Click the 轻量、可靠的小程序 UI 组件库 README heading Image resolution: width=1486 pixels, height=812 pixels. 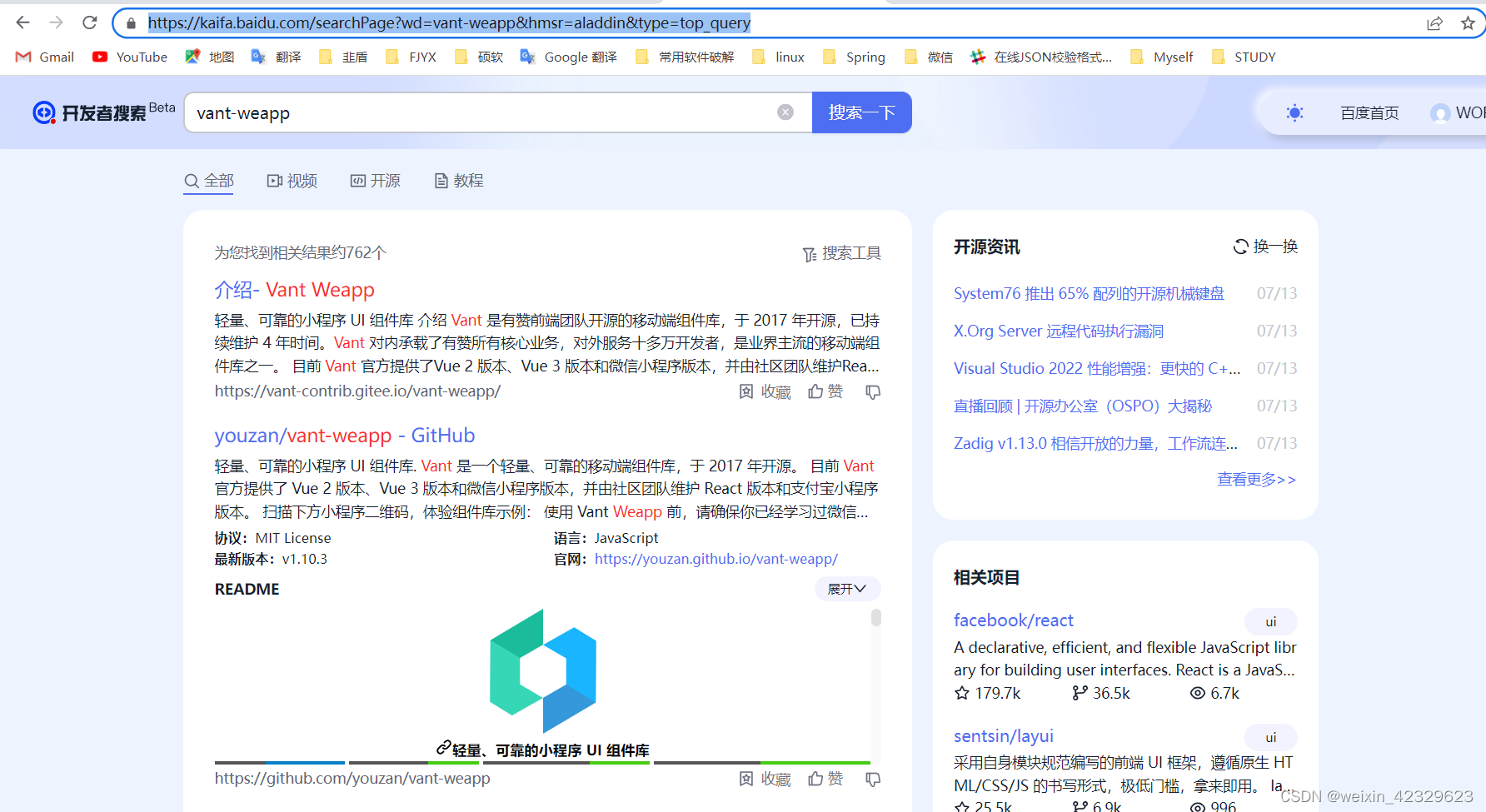tap(551, 750)
